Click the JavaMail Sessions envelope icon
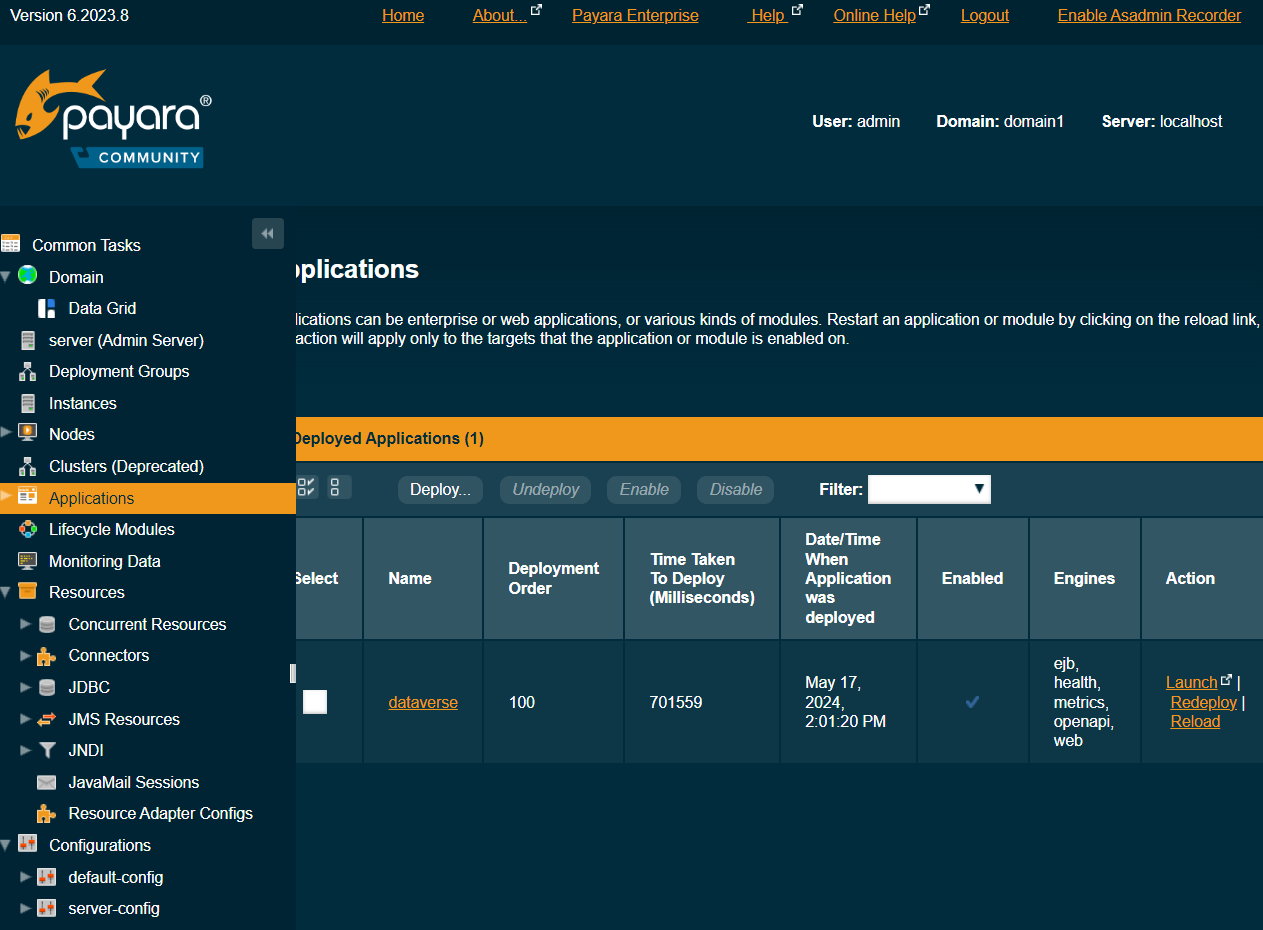Viewport: 1263px width, 930px height. tap(47, 782)
